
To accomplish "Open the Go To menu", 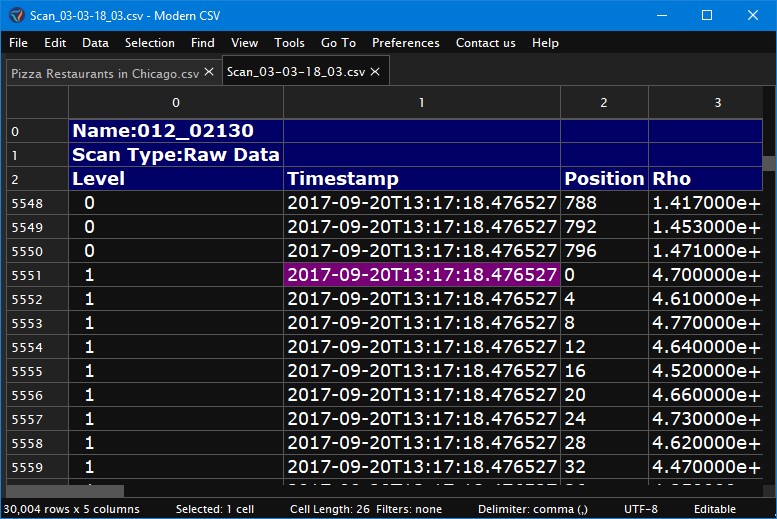I will [x=338, y=43].
